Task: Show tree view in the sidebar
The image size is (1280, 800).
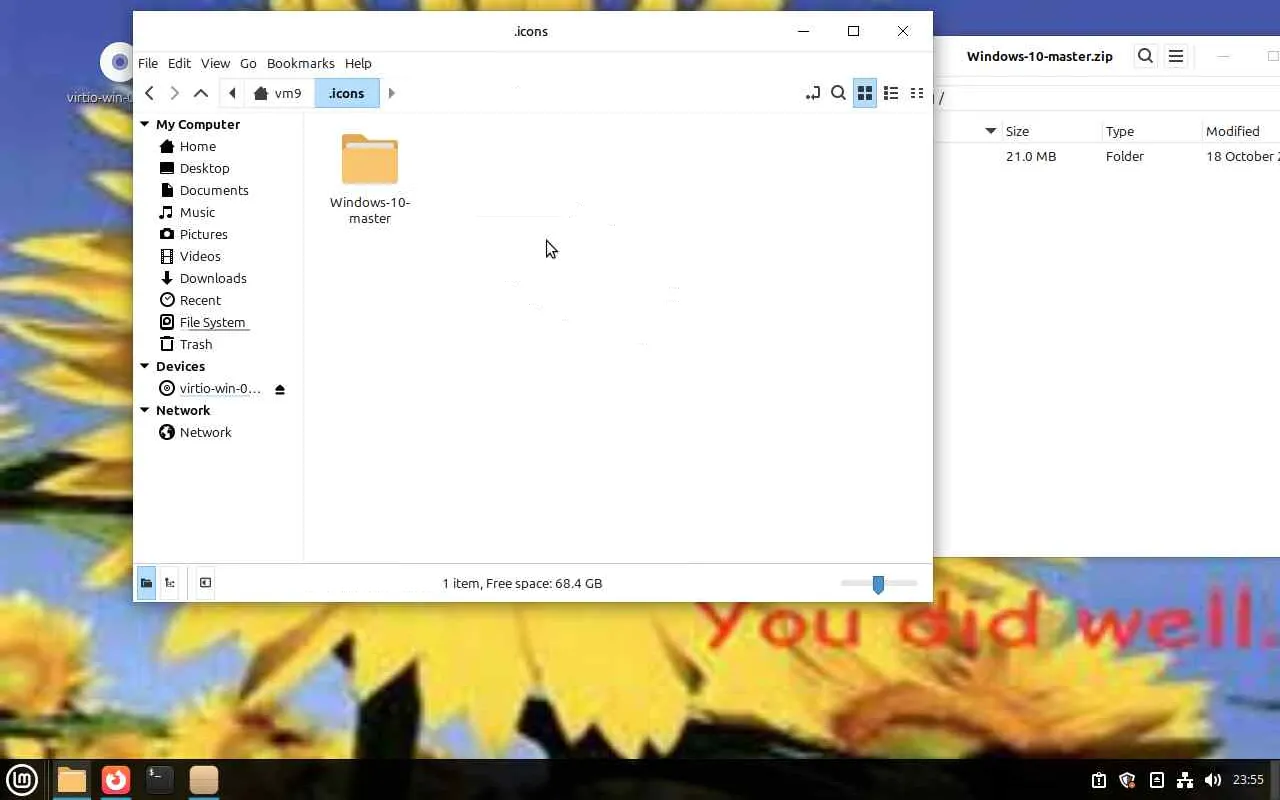Action: (170, 583)
